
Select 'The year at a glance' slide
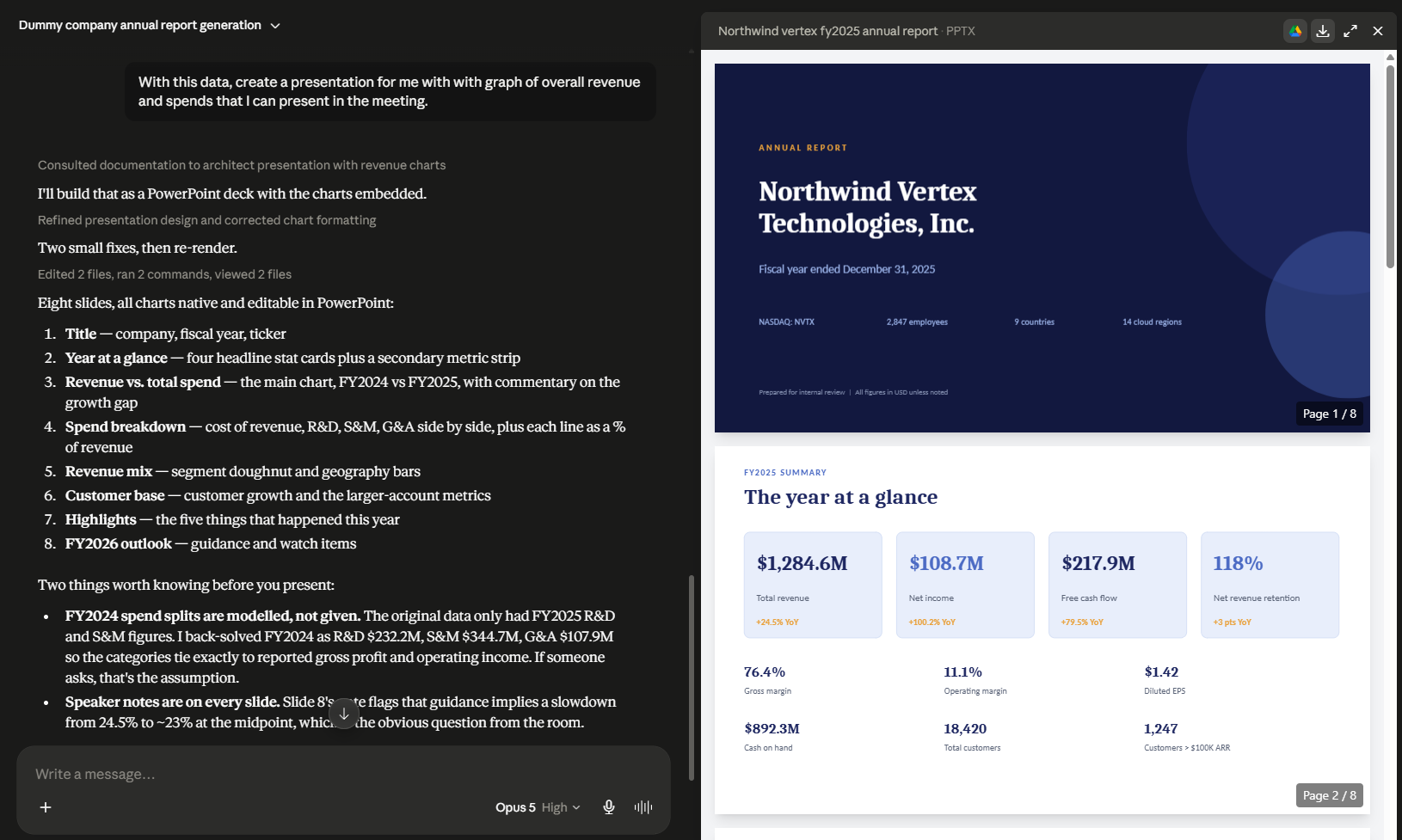tap(1042, 629)
